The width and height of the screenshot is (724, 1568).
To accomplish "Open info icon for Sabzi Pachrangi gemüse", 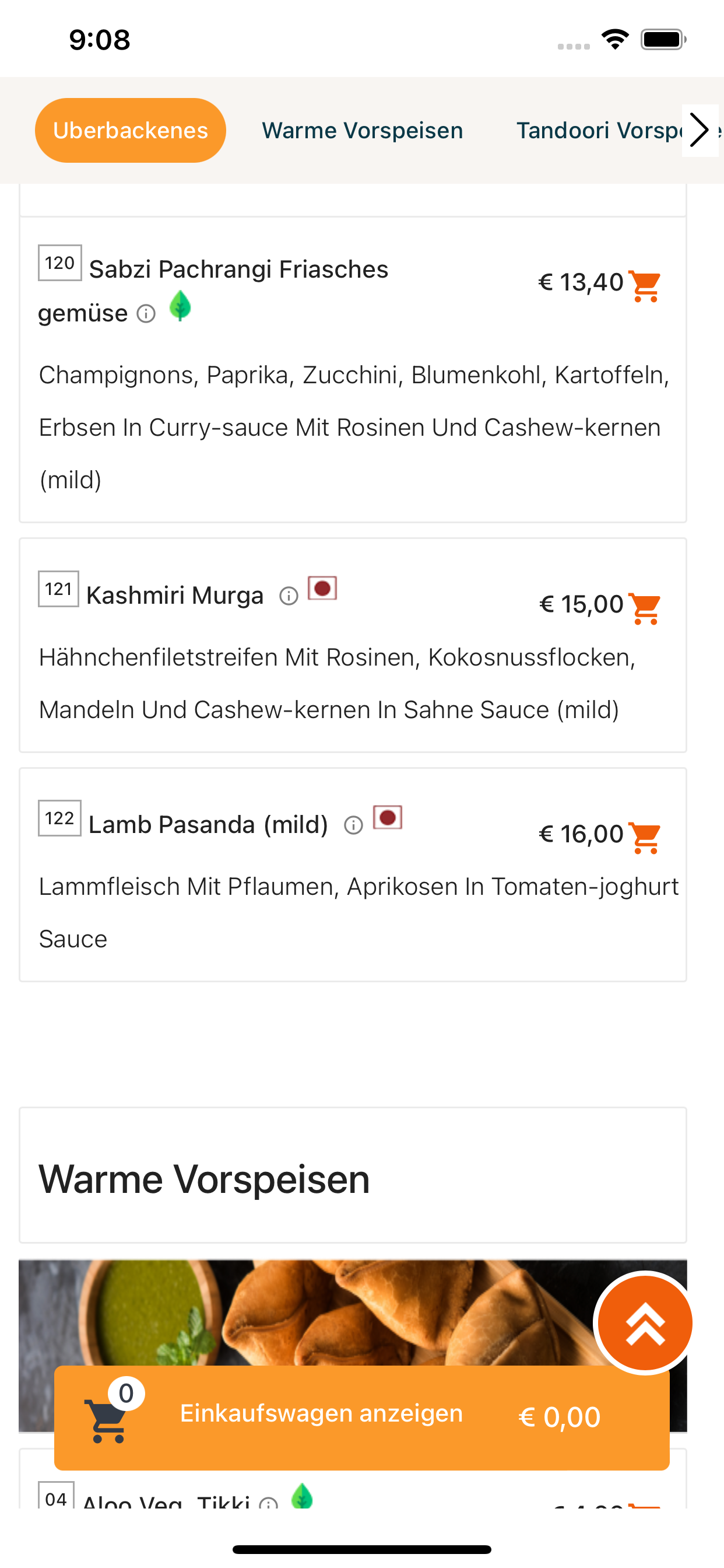I will tap(146, 313).
